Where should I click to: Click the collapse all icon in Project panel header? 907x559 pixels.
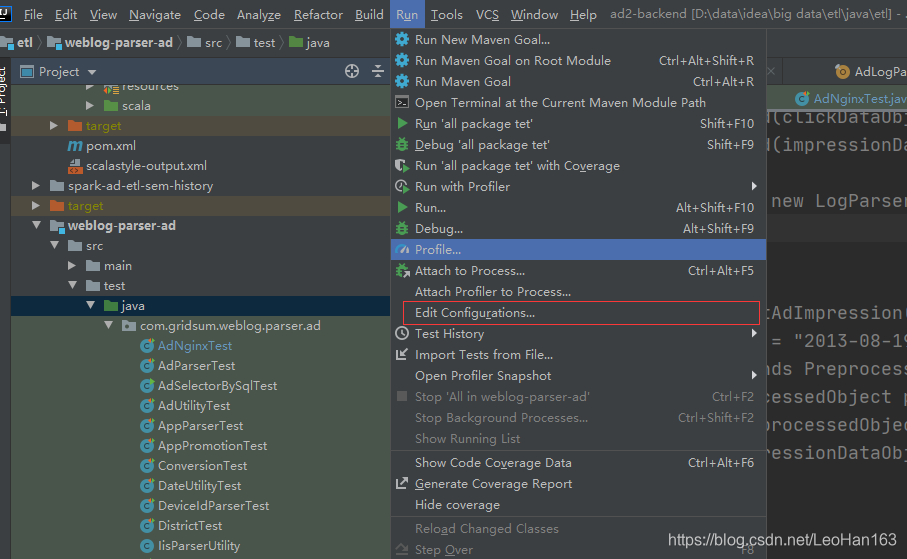[x=378, y=71]
